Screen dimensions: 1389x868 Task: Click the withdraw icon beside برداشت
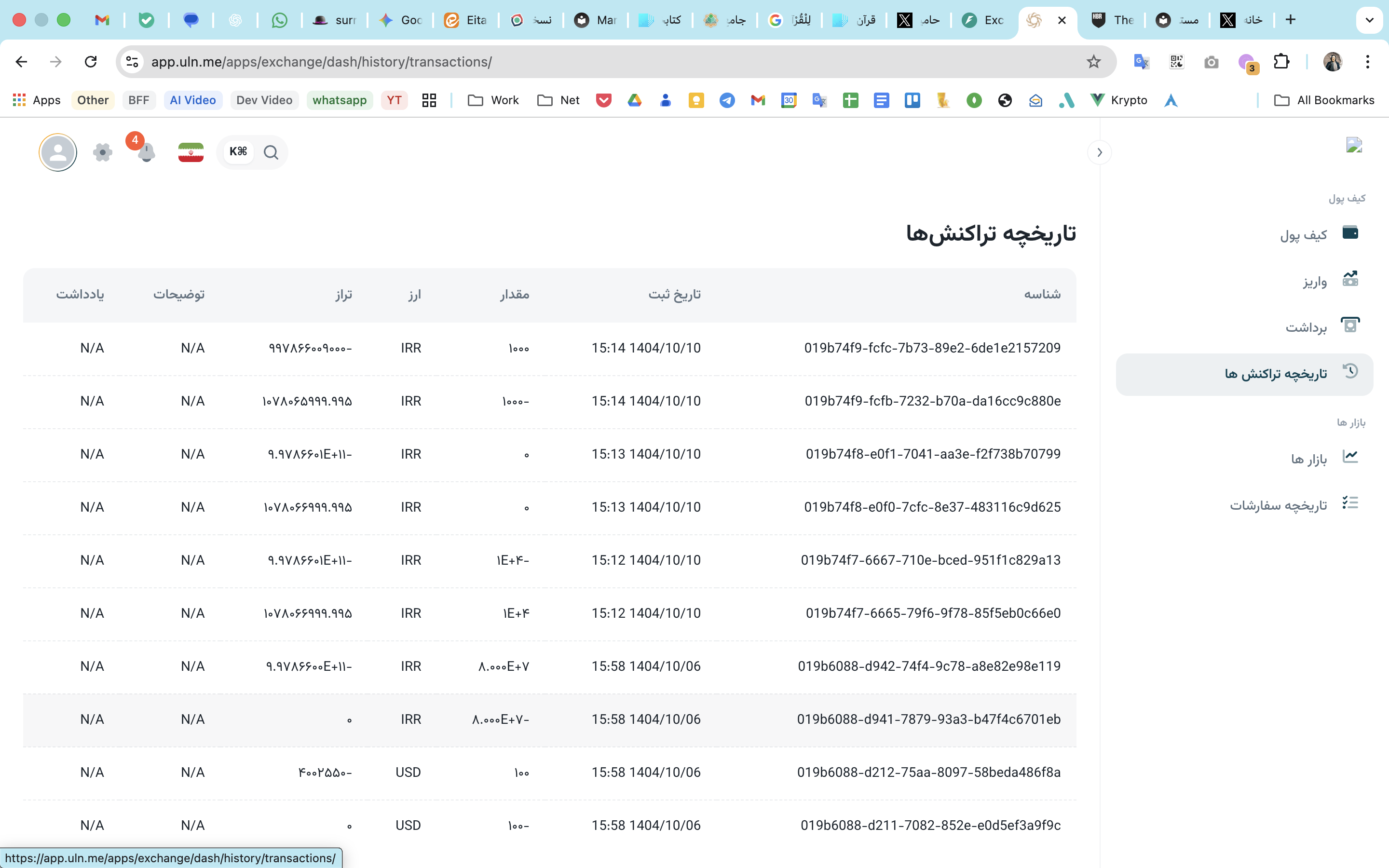(1350, 325)
